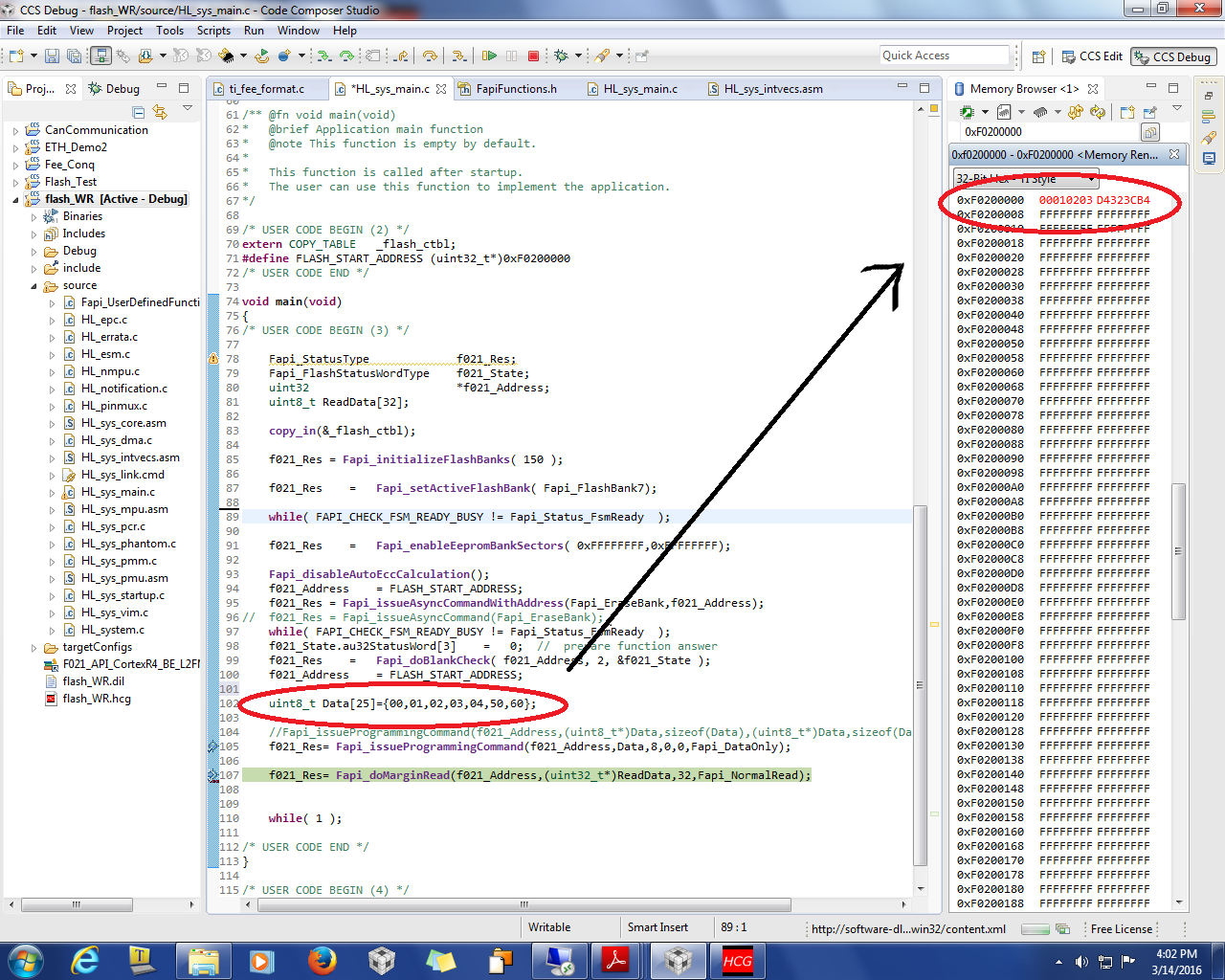Select flash_WR.hcg in the project tree

[97, 699]
